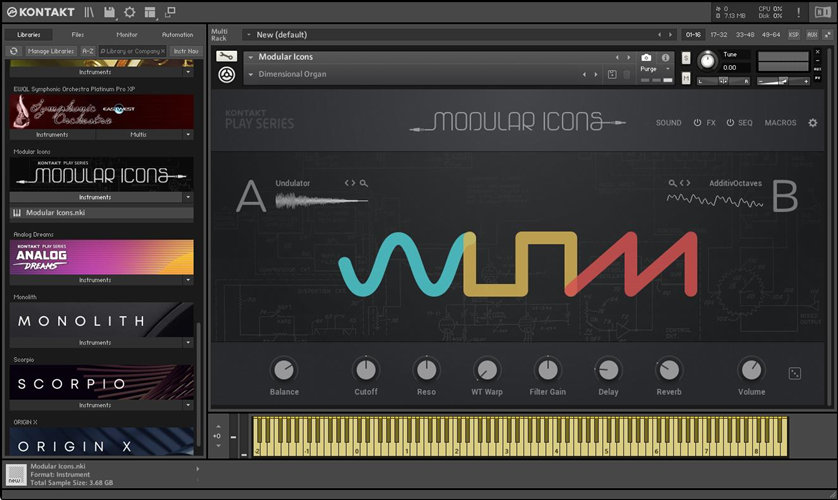Switch to the Files tab
Image resolution: width=838 pixels, height=500 pixels.
[78, 35]
